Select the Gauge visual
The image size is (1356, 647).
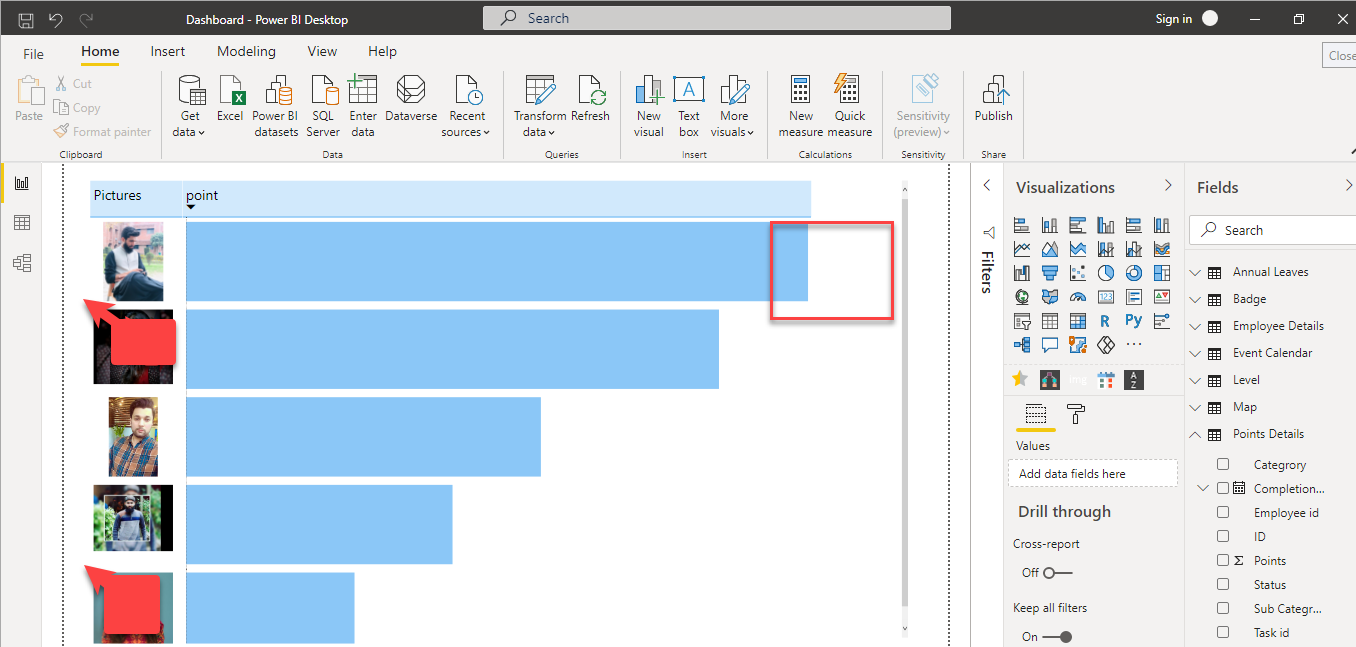coord(1078,297)
